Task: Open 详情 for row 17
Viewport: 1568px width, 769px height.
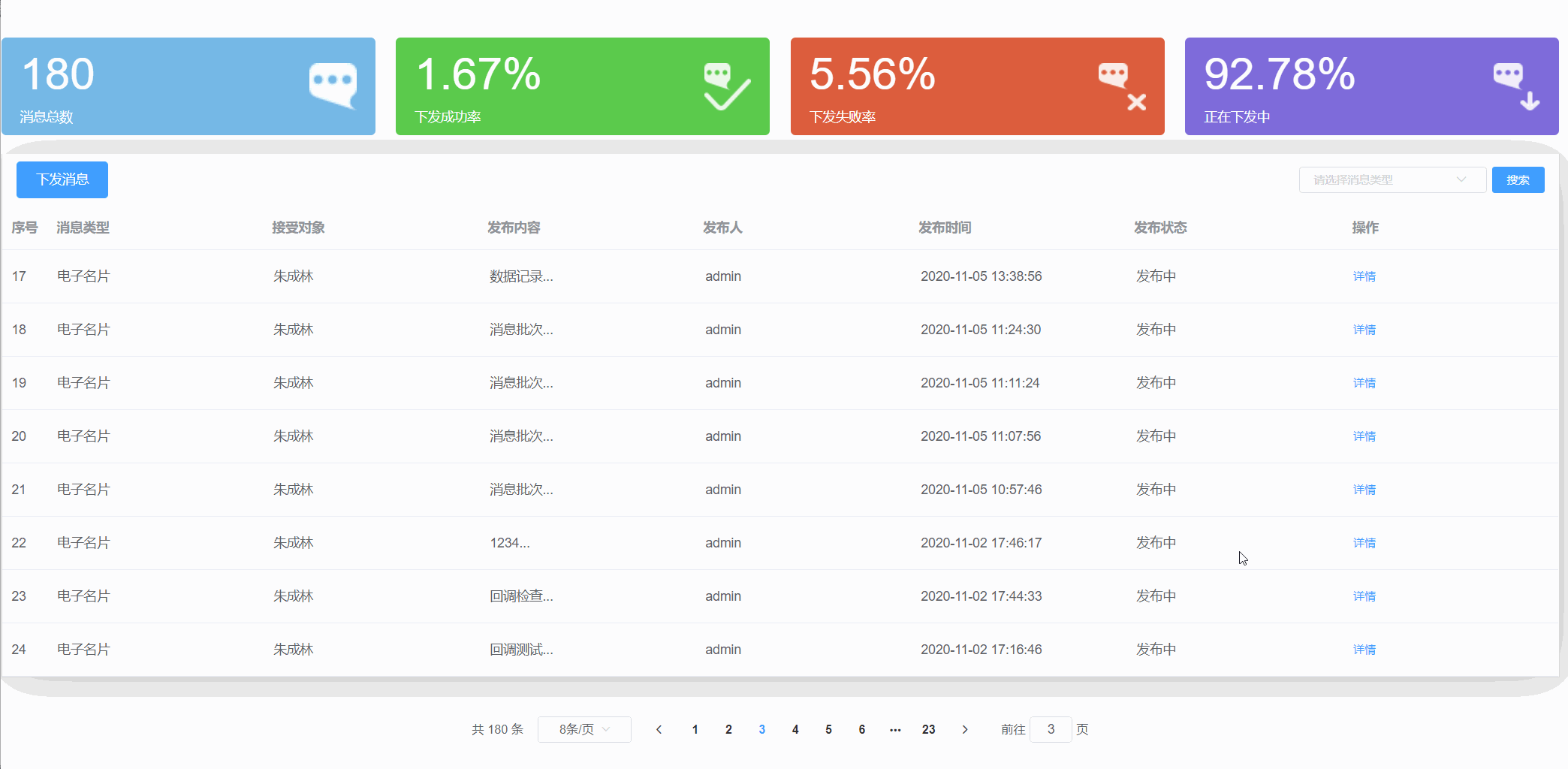Action: pyautogui.click(x=1364, y=276)
